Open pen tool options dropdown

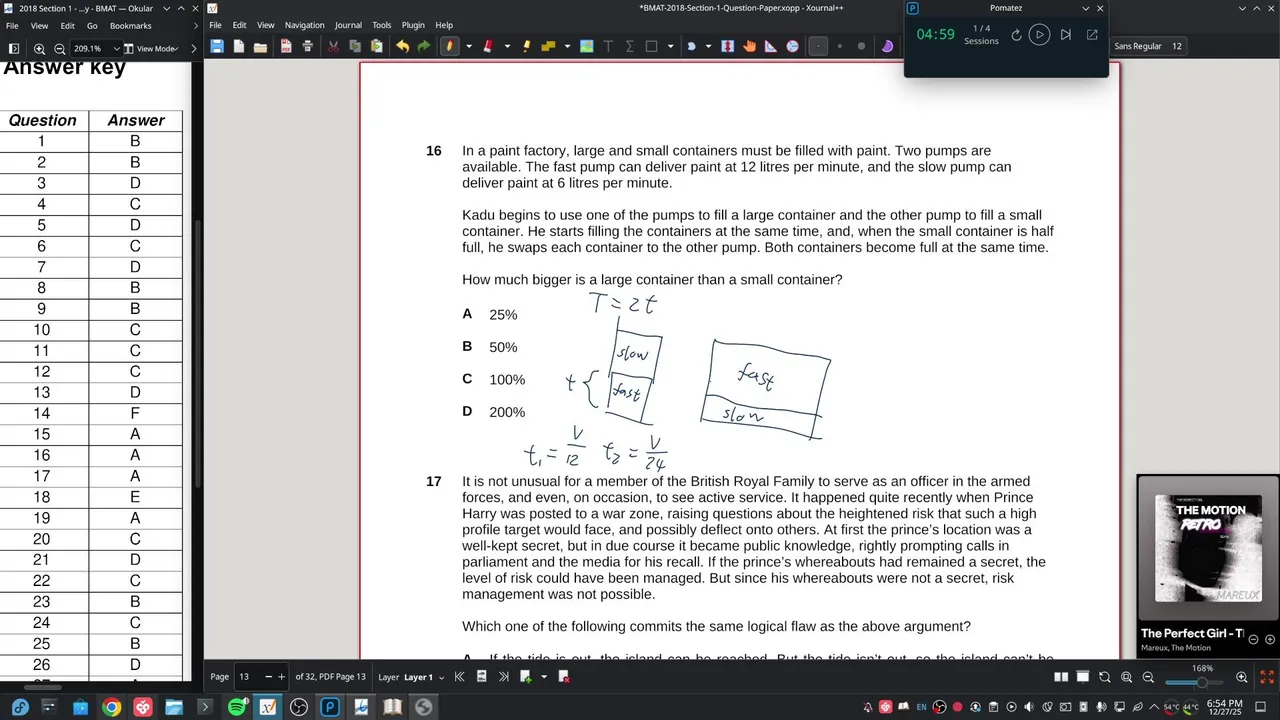click(x=469, y=46)
